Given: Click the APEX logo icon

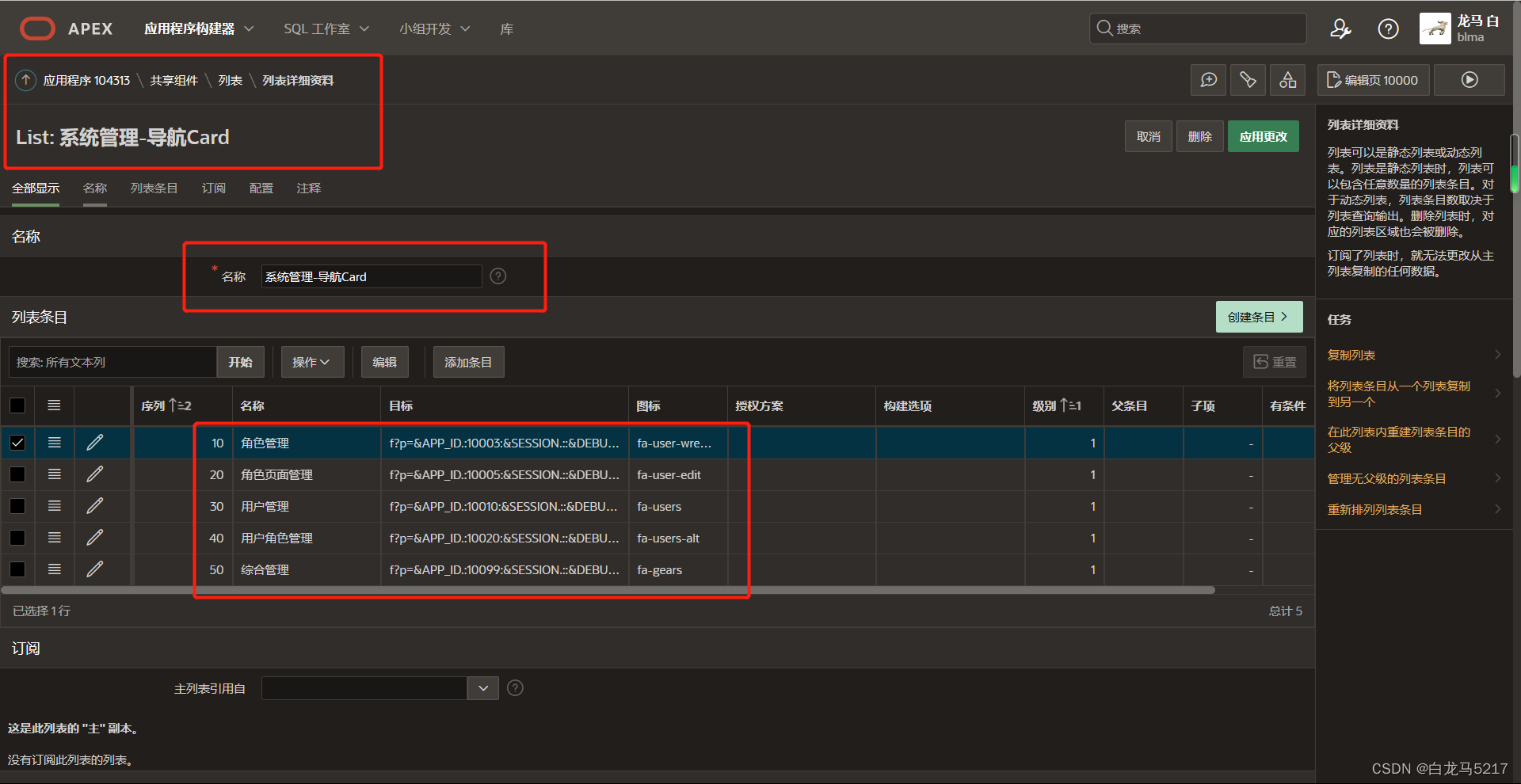Looking at the screenshot, I should 37,29.
